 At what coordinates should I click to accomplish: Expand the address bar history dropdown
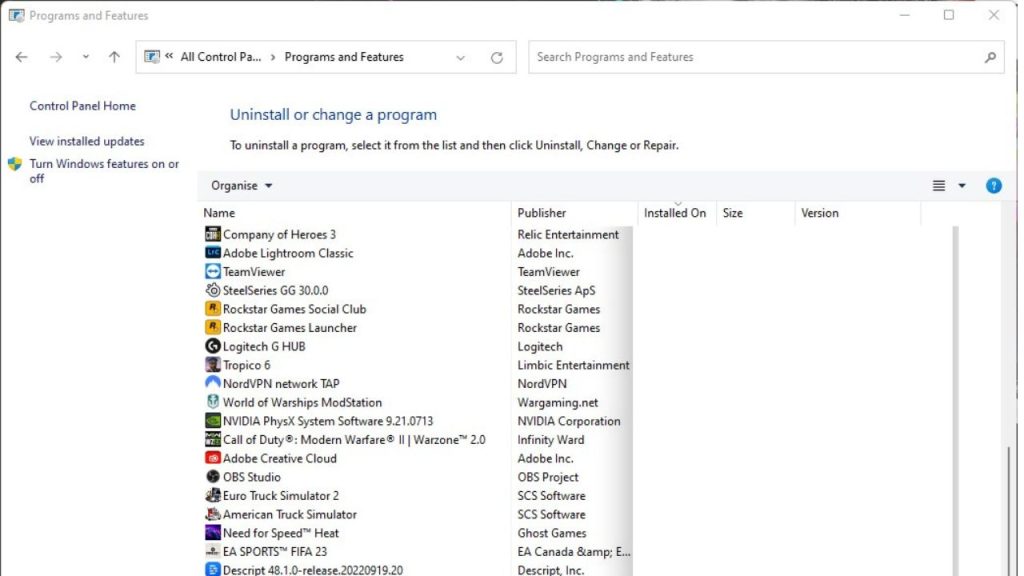[x=460, y=57]
